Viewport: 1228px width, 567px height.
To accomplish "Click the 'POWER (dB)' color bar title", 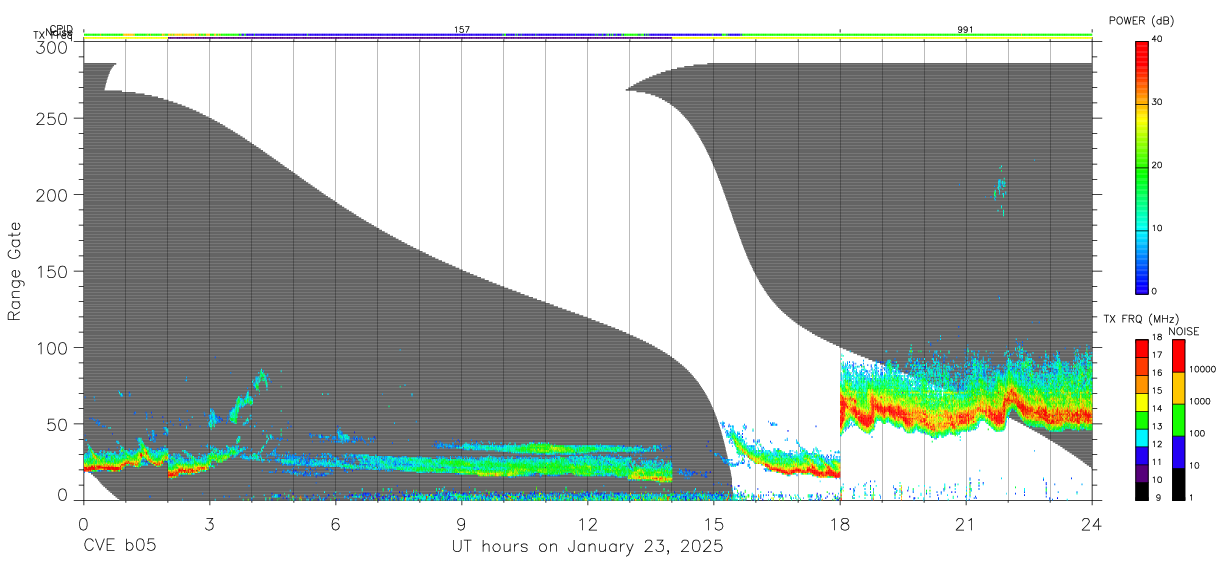I will (x=1139, y=21).
